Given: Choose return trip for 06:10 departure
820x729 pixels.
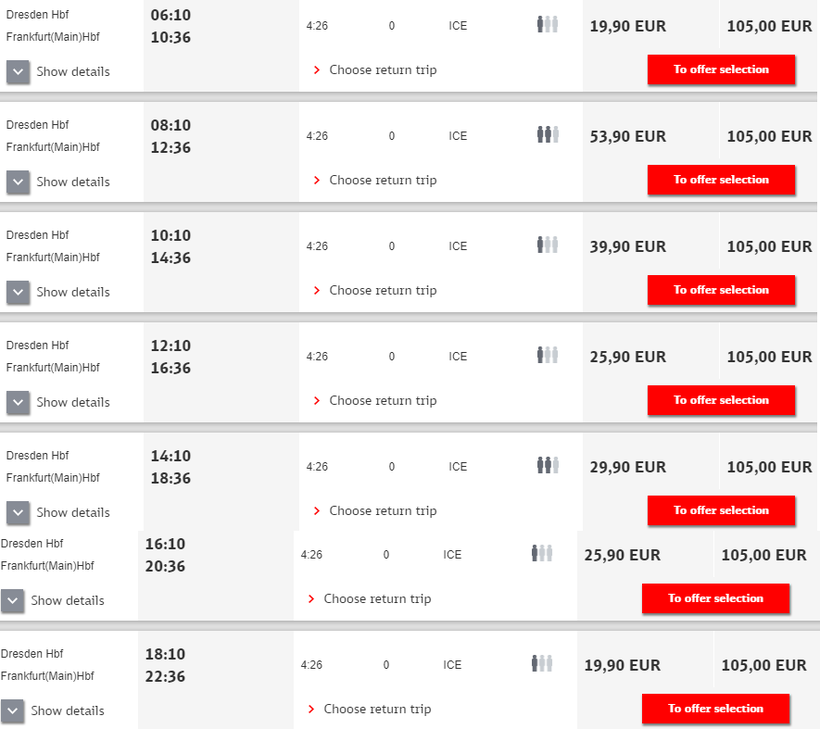Looking at the screenshot, I should click(x=382, y=70).
